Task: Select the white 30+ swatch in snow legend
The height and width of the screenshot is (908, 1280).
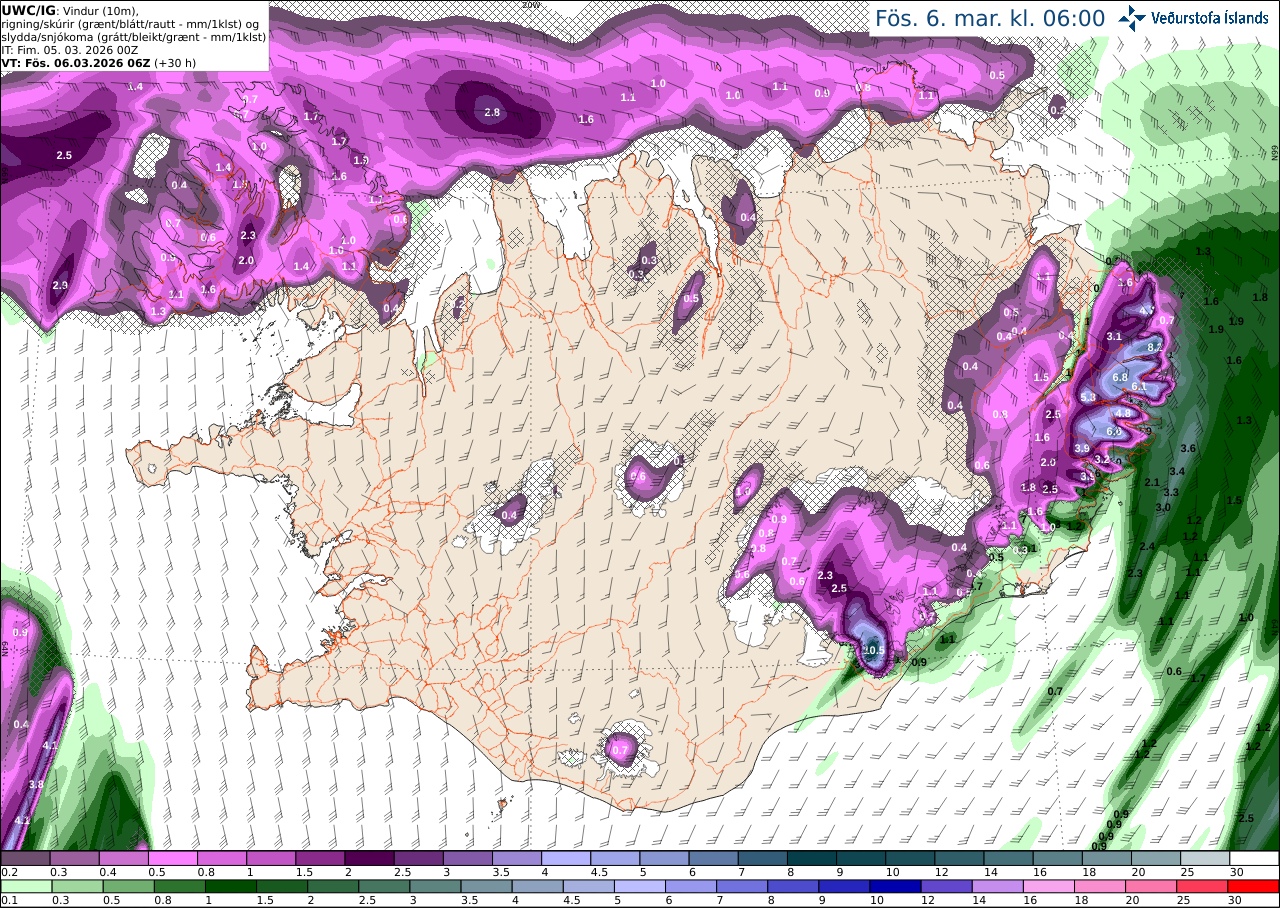Action: click(x=1254, y=858)
